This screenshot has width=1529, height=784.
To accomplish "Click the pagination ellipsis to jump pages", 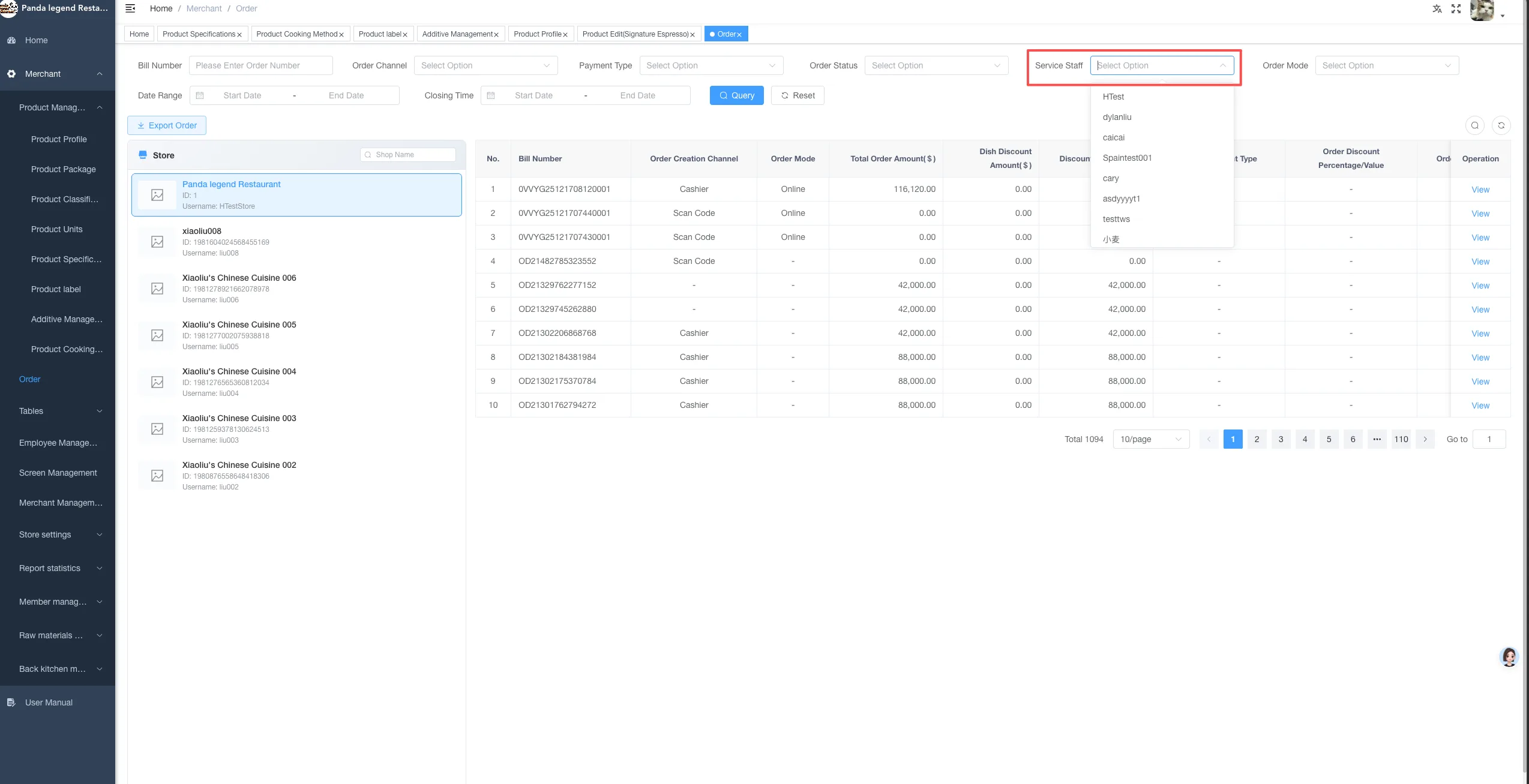I will tap(1377, 439).
